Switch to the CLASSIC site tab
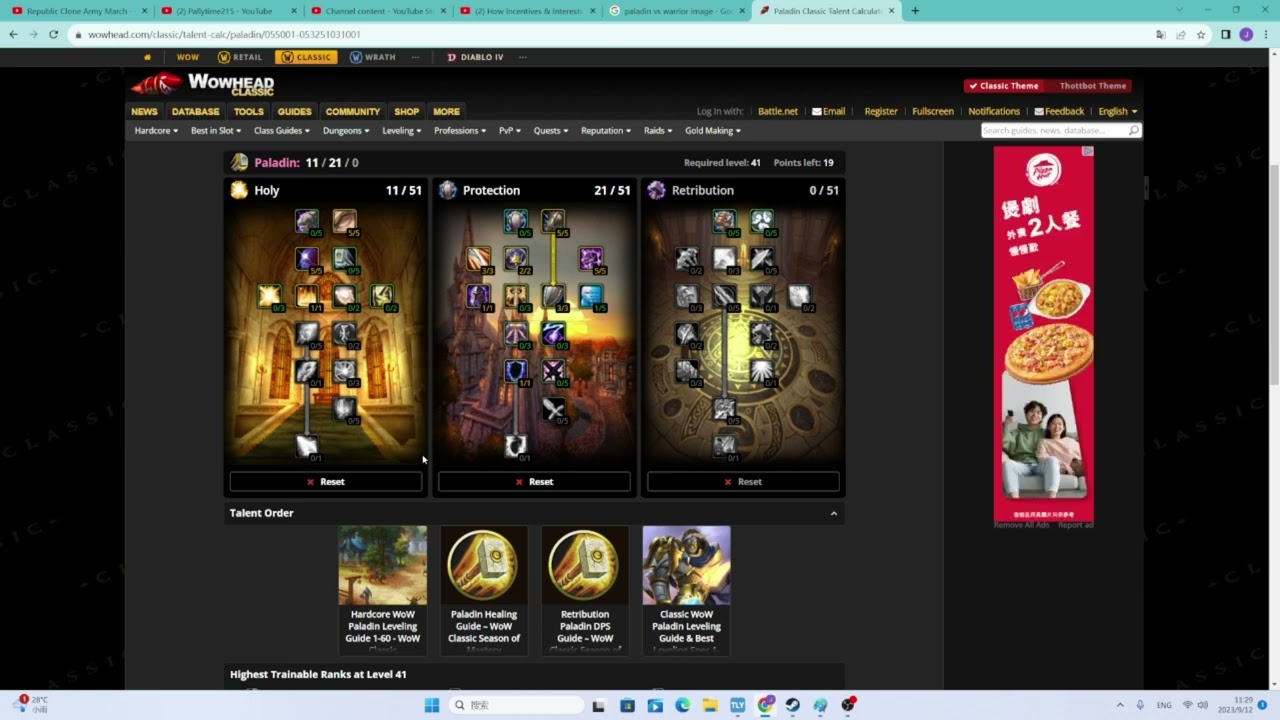The width and height of the screenshot is (1280, 720). (306, 57)
